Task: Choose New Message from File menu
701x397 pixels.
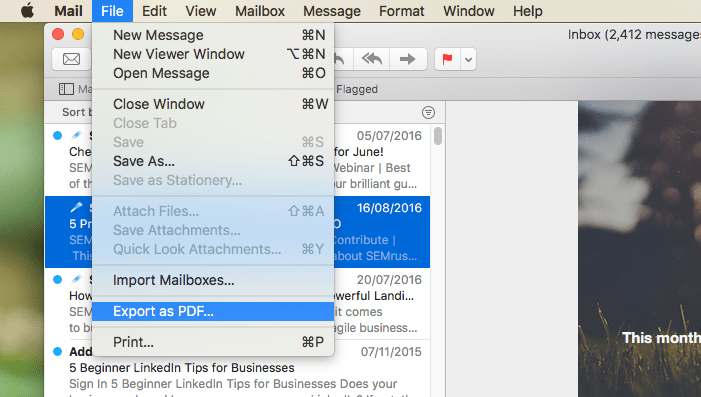Action: coord(213,35)
